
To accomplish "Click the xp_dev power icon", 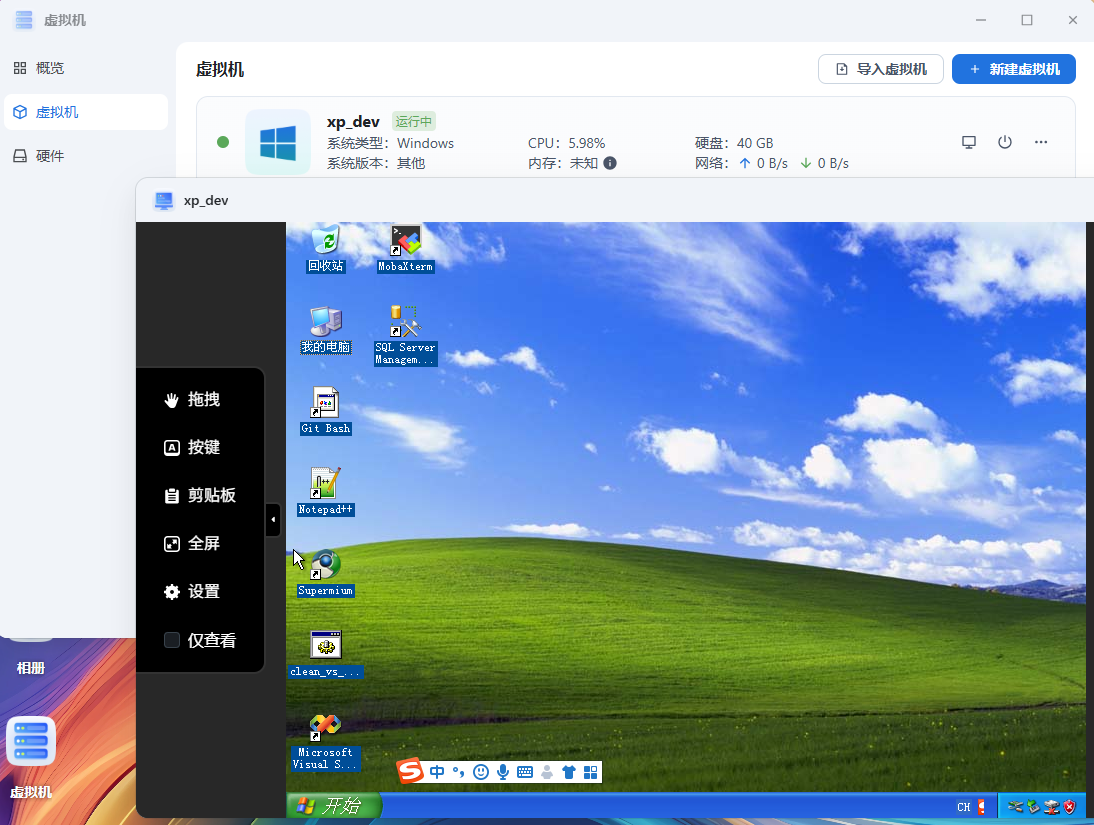I will (x=1005, y=142).
